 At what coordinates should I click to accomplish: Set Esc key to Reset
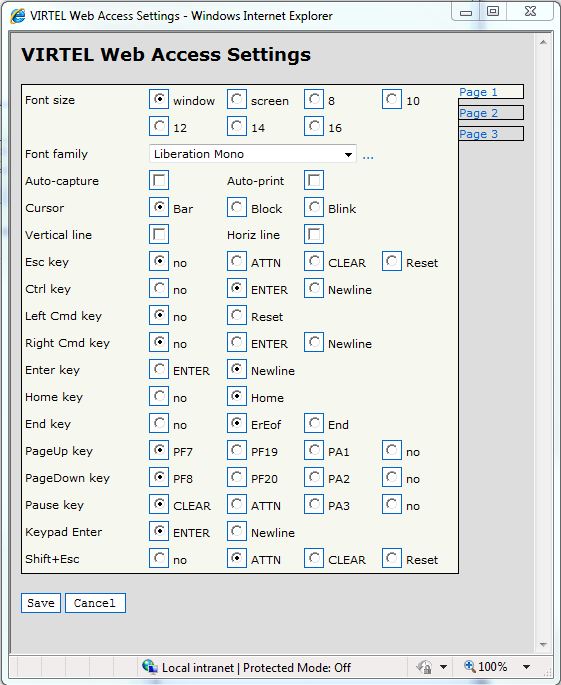(391, 261)
